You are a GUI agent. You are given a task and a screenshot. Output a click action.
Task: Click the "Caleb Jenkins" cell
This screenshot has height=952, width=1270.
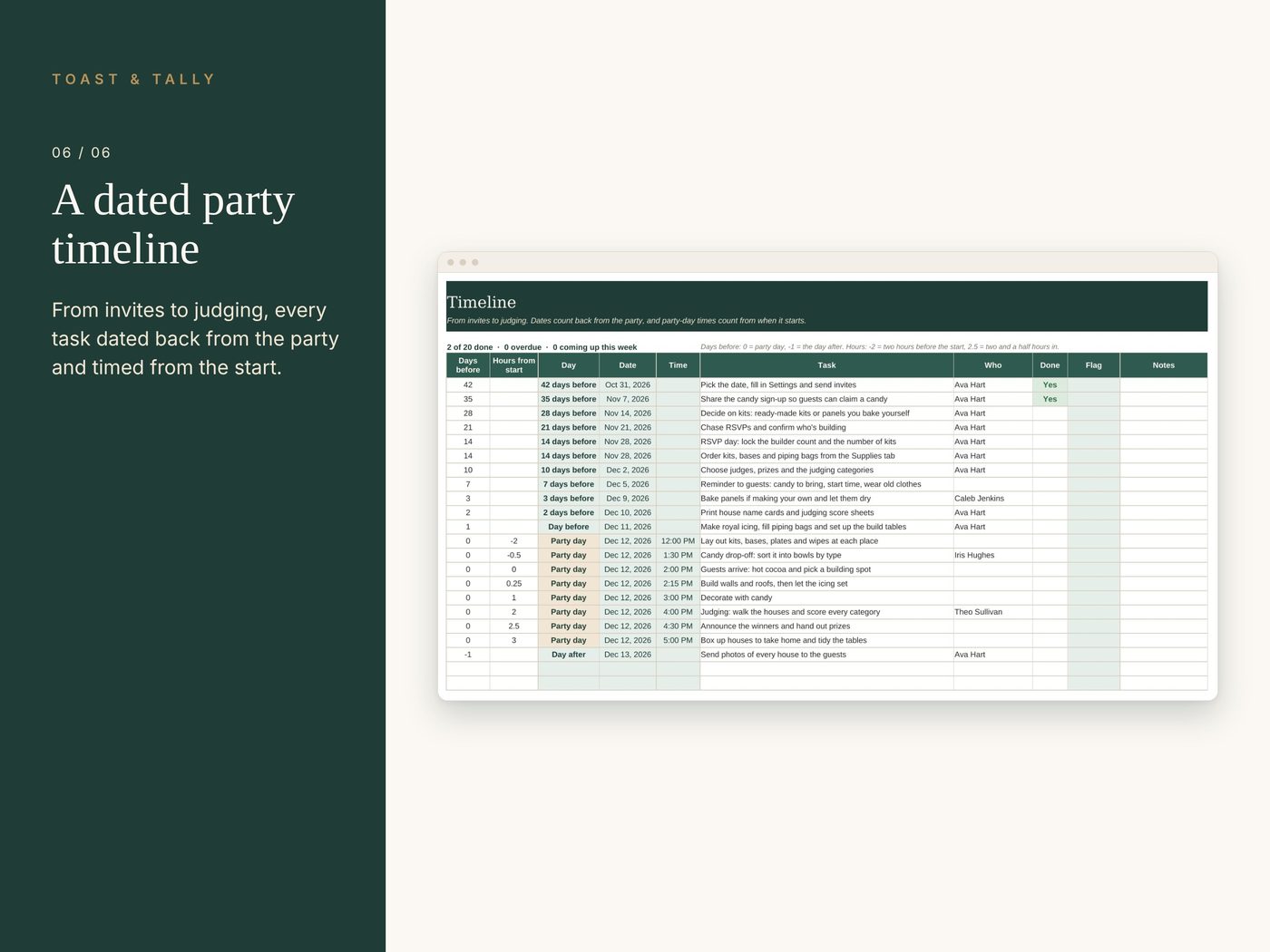992,499
